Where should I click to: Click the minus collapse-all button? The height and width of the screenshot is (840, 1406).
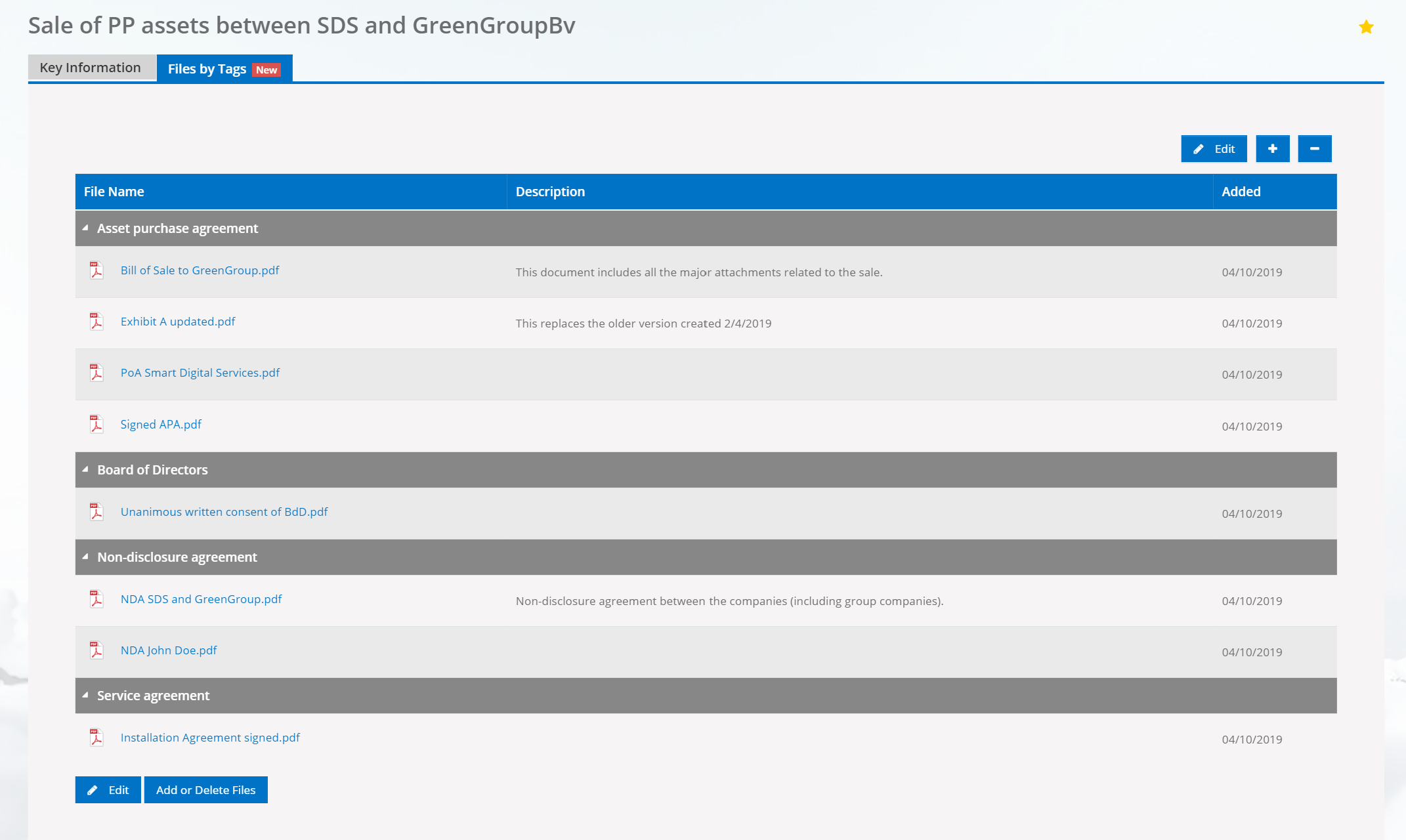(1314, 149)
